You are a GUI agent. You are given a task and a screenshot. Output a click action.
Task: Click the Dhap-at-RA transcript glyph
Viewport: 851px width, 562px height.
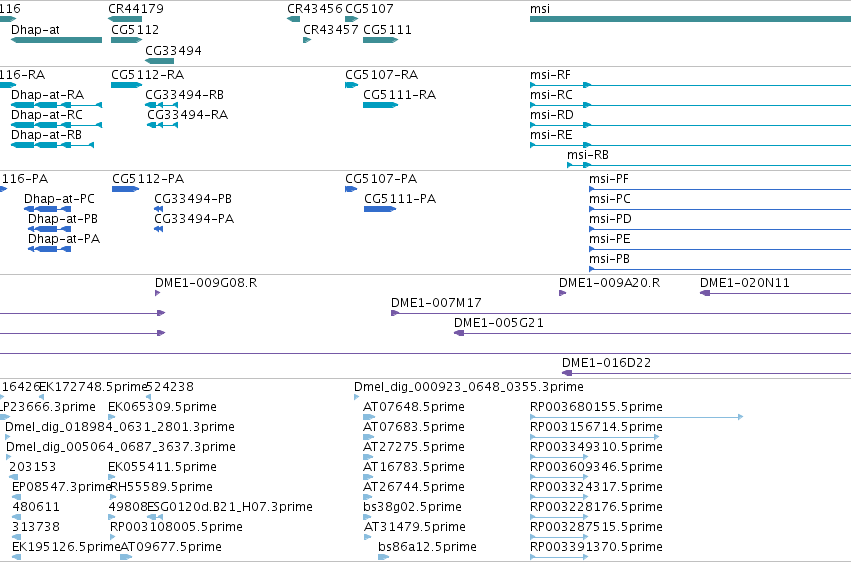[x=56, y=105]
